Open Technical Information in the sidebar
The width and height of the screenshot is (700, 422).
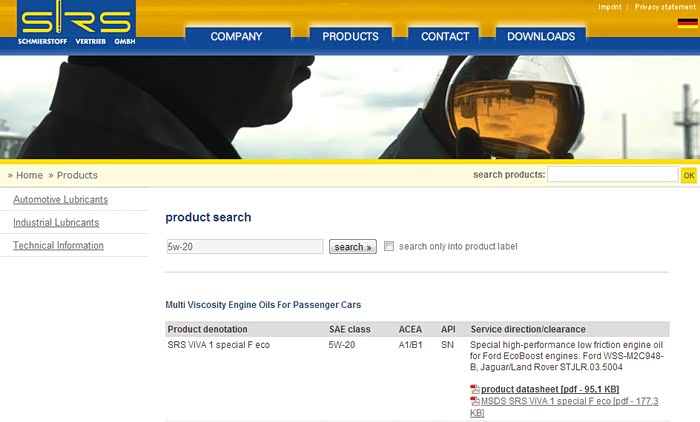pos(58,245)
